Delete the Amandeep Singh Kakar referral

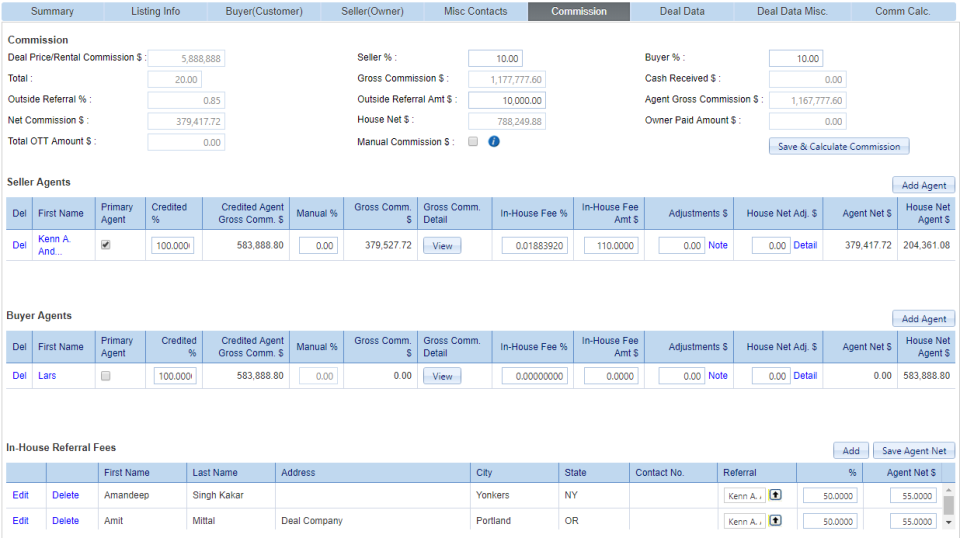66,495
